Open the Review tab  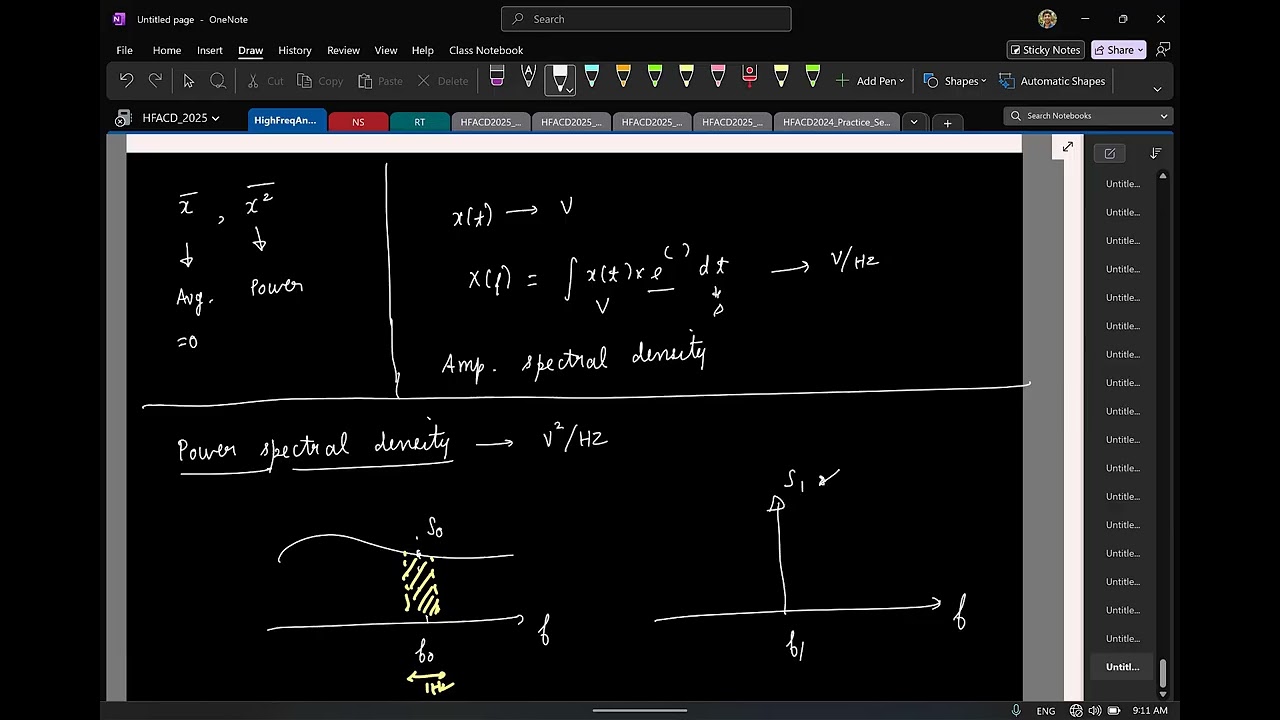343,50
